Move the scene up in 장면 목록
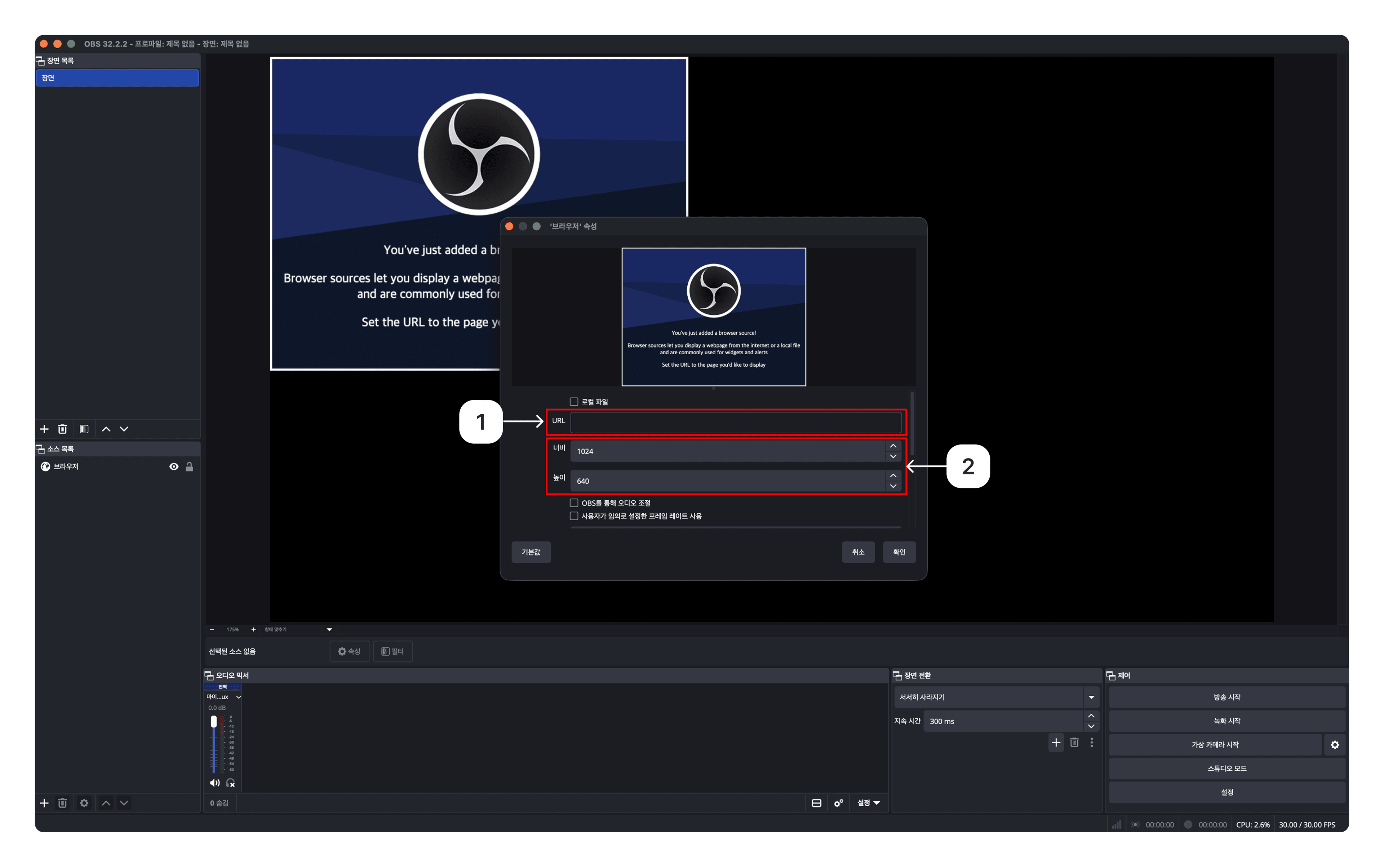 (x=106, y=429)
